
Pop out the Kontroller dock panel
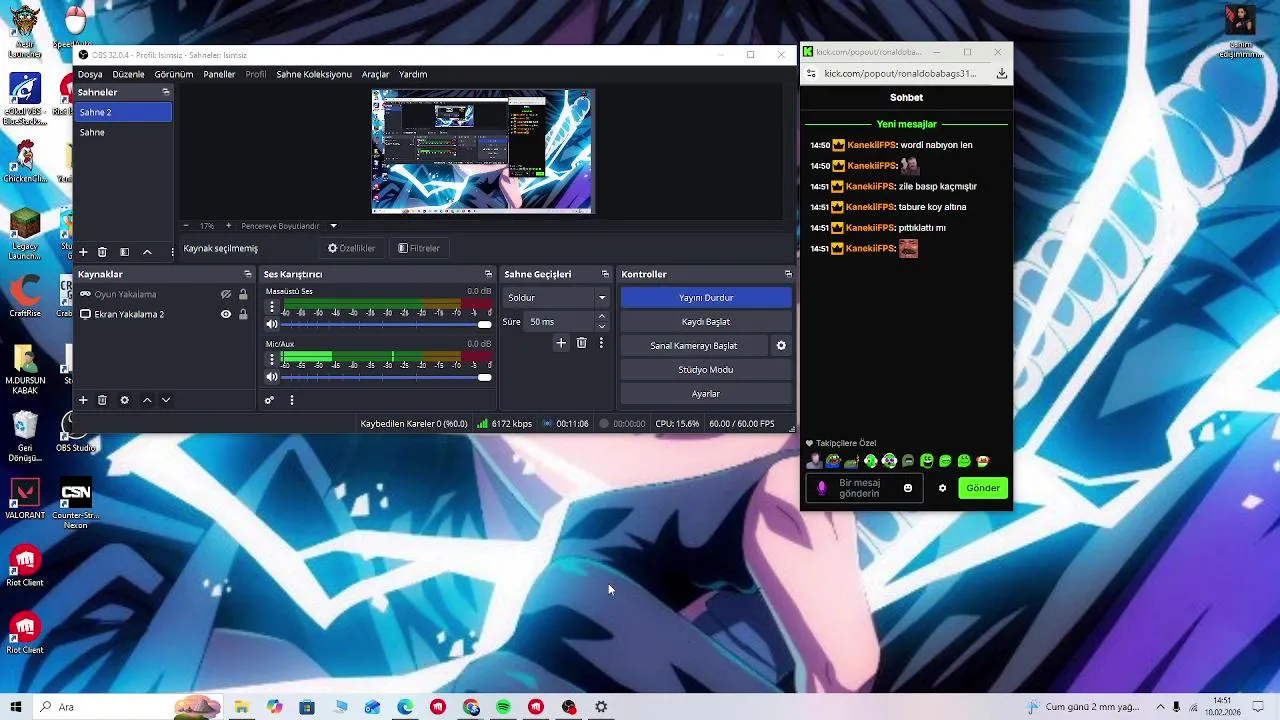coord(788,274)
